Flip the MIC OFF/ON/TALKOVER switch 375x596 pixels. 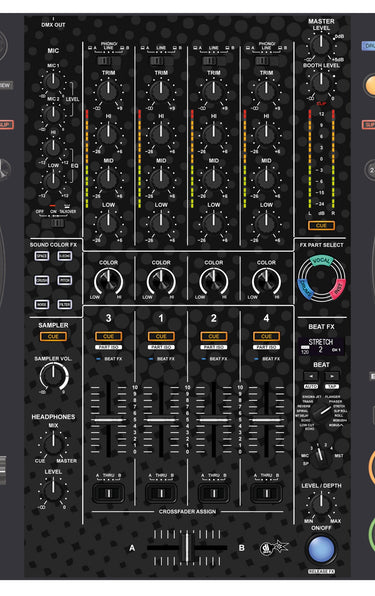[57, 222]
